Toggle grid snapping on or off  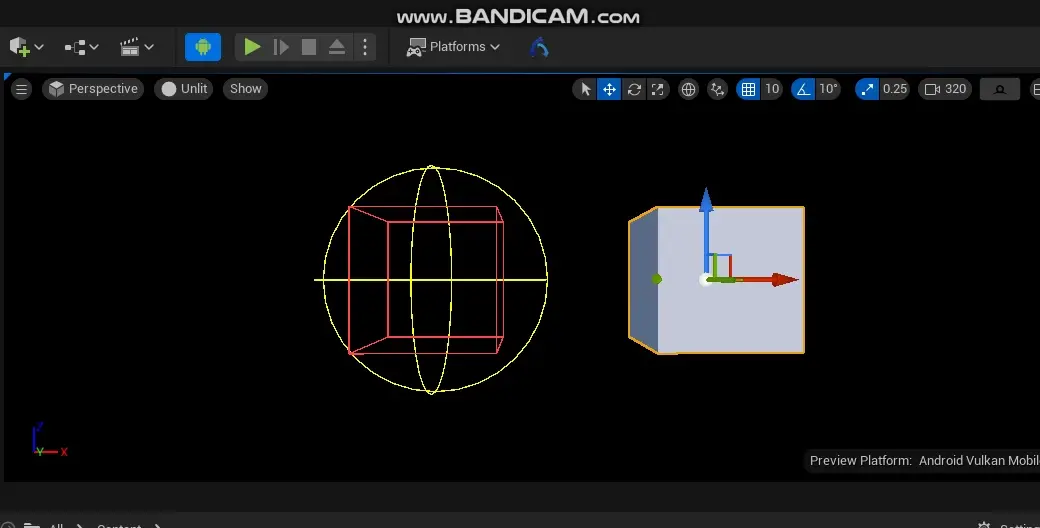(748, 89)
